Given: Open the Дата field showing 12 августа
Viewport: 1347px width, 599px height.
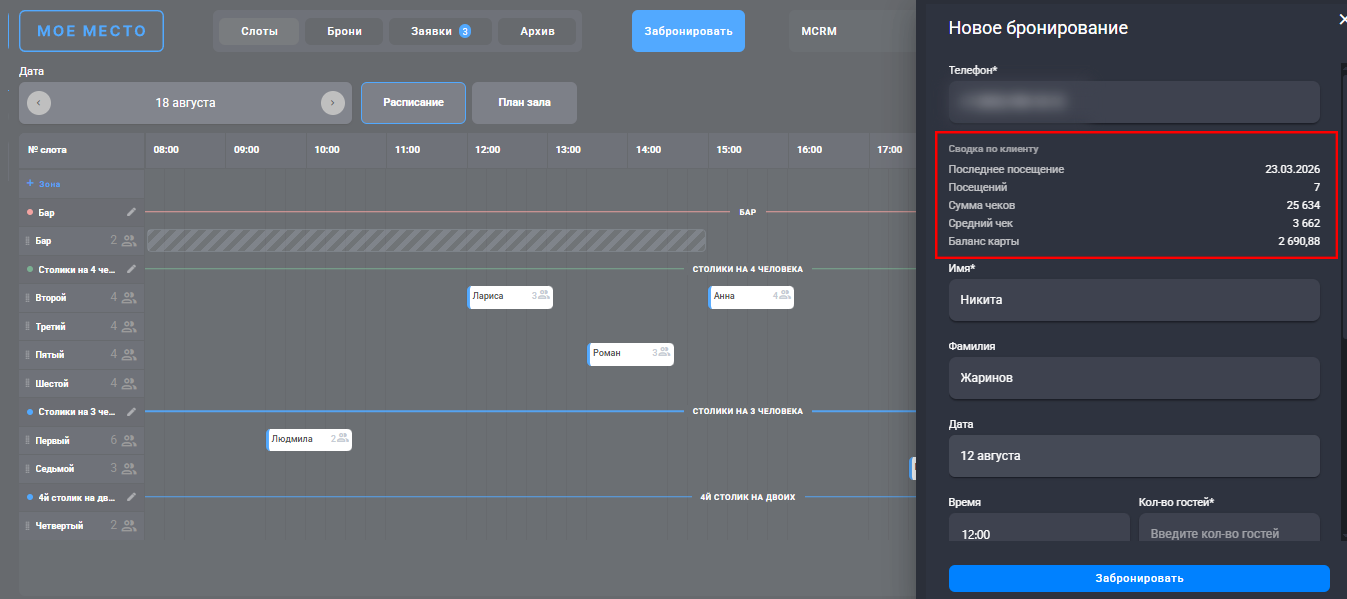Looking at the screenshot, I should [x=1134, y=455].
